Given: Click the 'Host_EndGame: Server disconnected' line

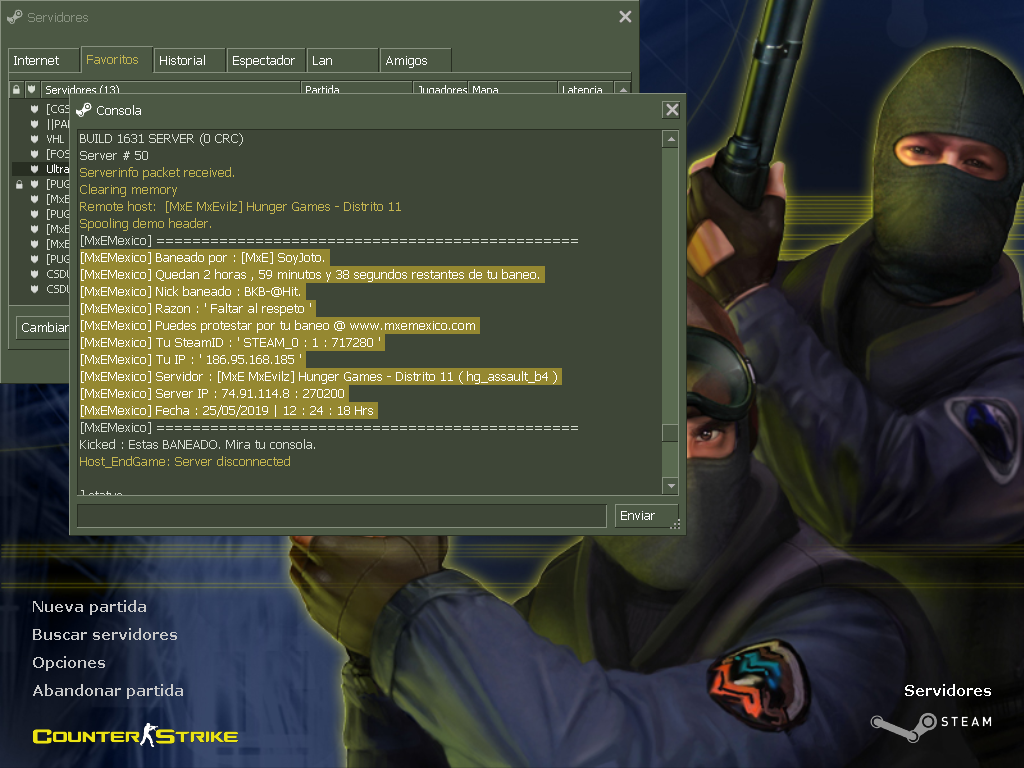Looking at the screenshot, I should coord(185,461).
